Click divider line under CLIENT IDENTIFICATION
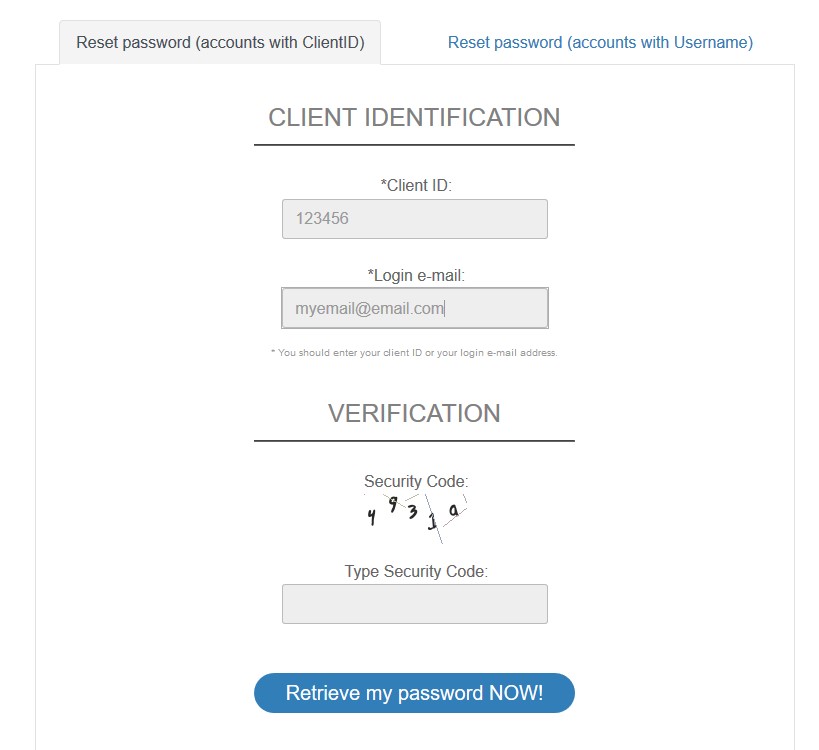819x750 pixels. [x=414, y=145]
